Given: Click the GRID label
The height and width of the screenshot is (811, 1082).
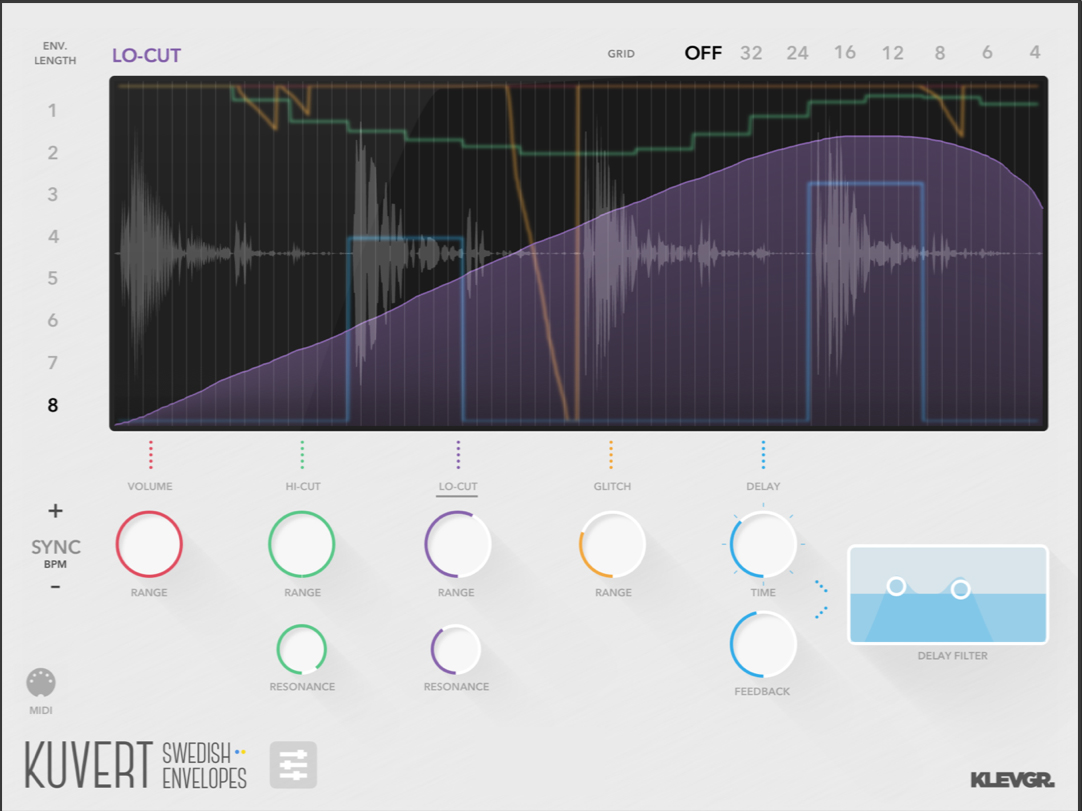Looking at the screenshot, I should point(621,54).
